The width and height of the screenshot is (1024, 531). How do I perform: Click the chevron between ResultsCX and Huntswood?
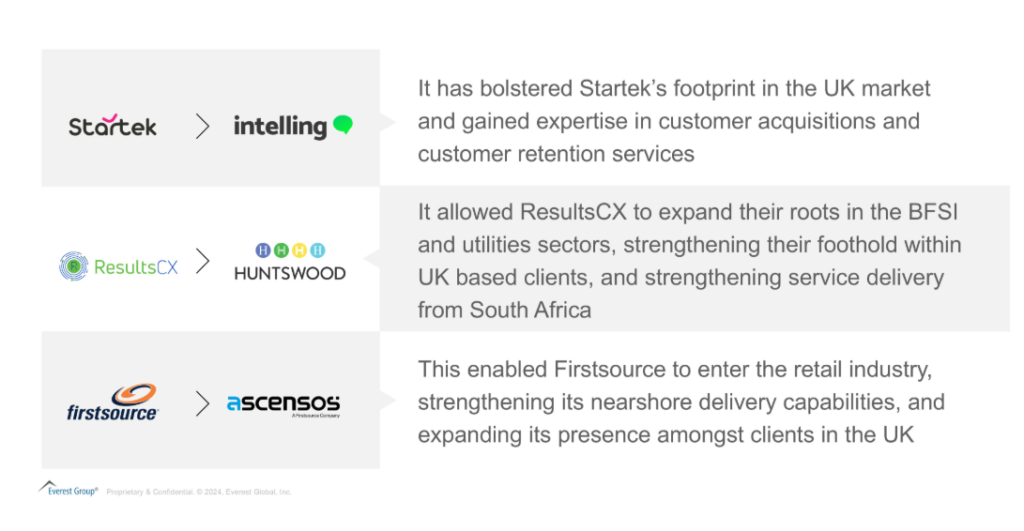coord(203,262)
